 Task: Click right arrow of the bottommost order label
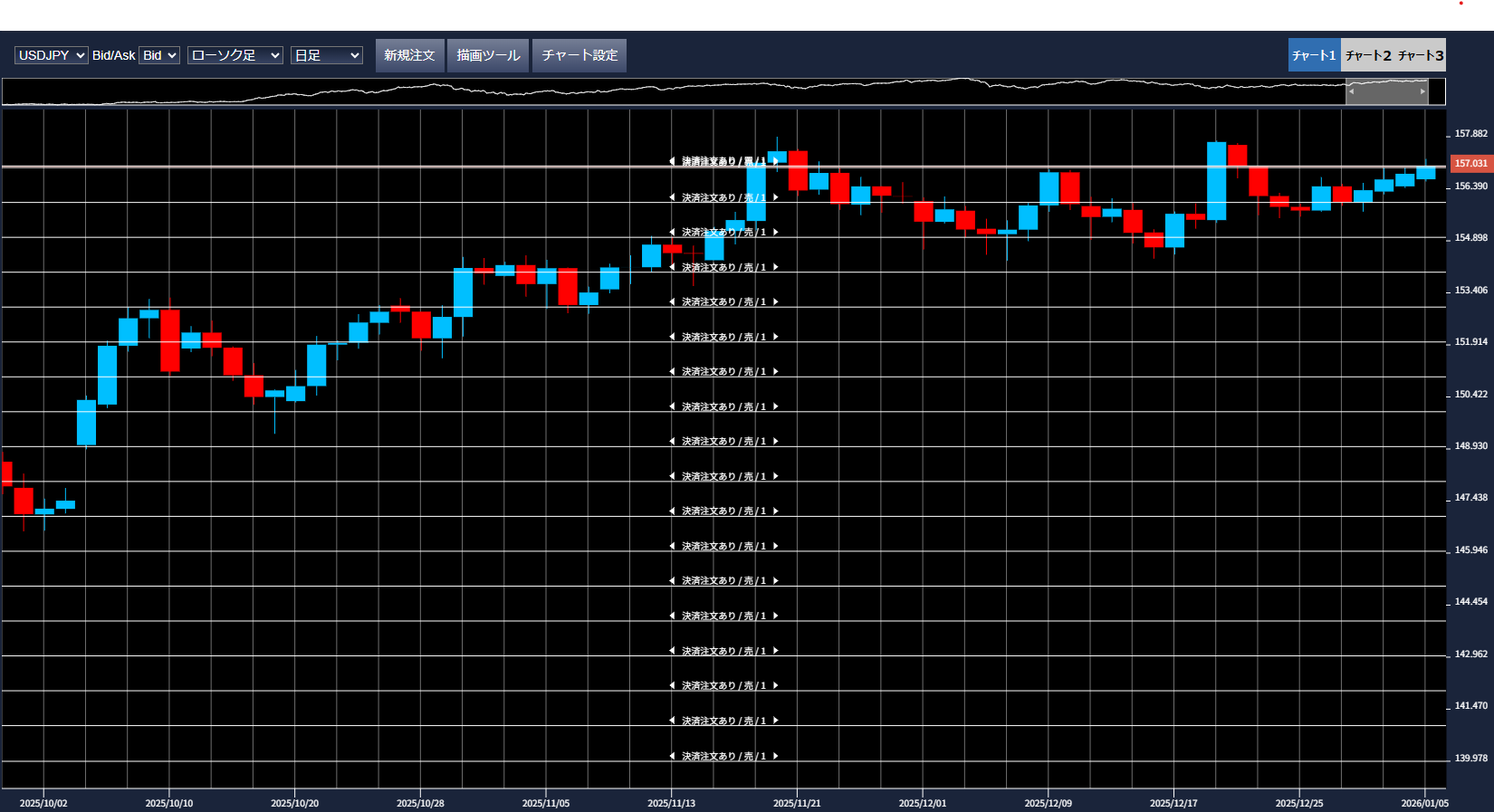coord(776,757)
